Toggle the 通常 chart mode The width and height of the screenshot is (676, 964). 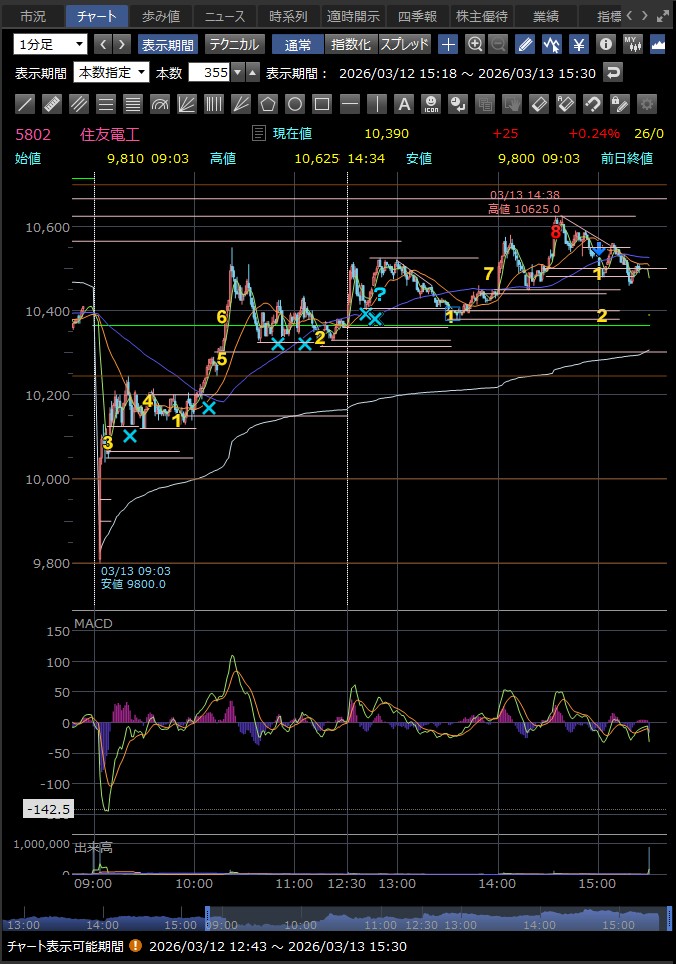[298, 44]
